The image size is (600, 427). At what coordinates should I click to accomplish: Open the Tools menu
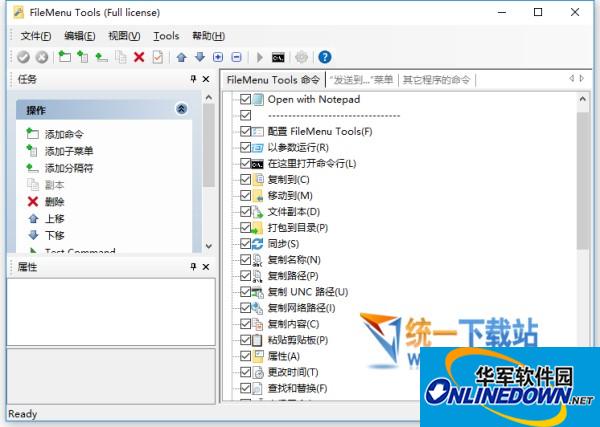(x=166, y=36)
